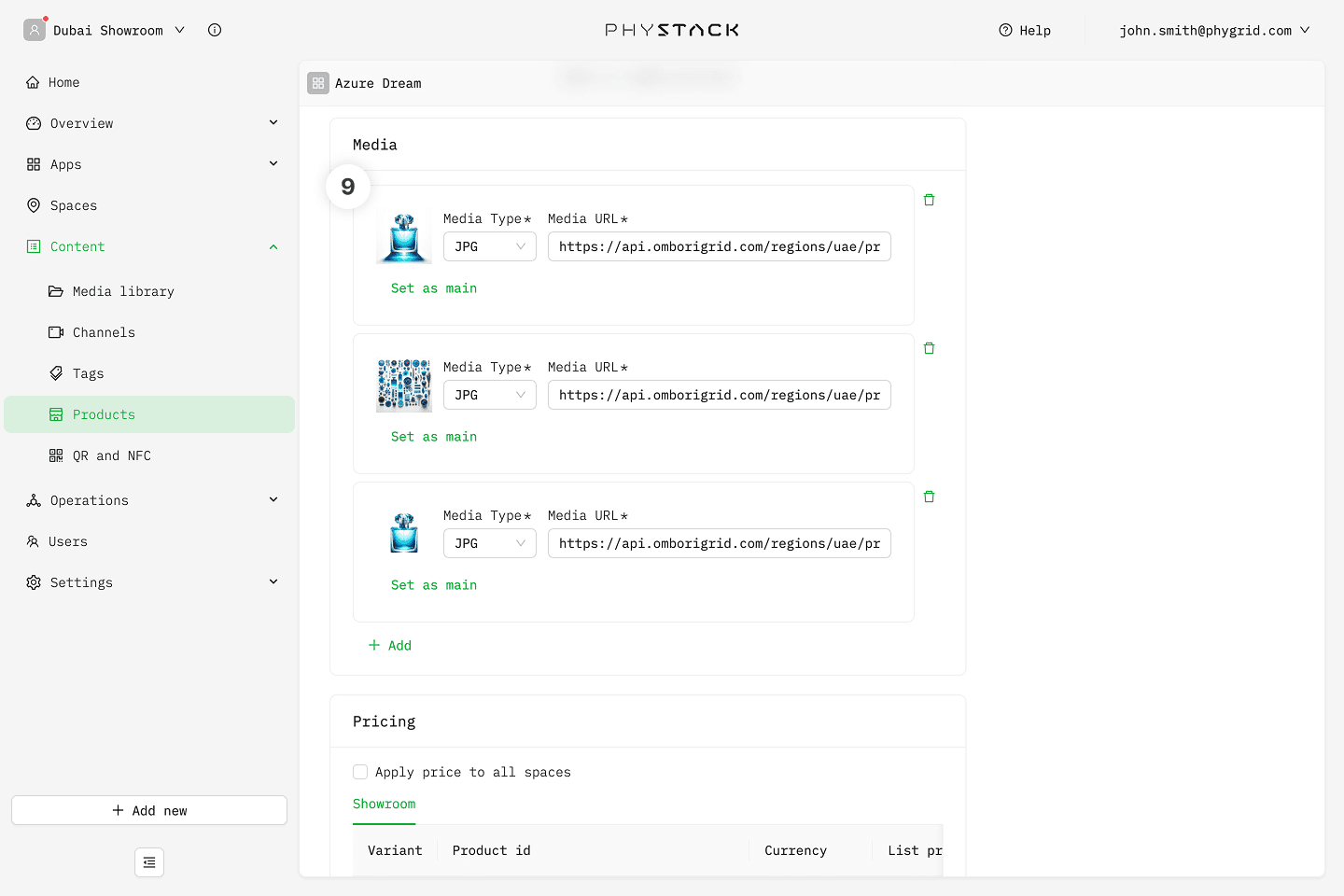Click the Products storefront icon
Viewport: 1344px width, 896px height.
[x=56, y=414]
